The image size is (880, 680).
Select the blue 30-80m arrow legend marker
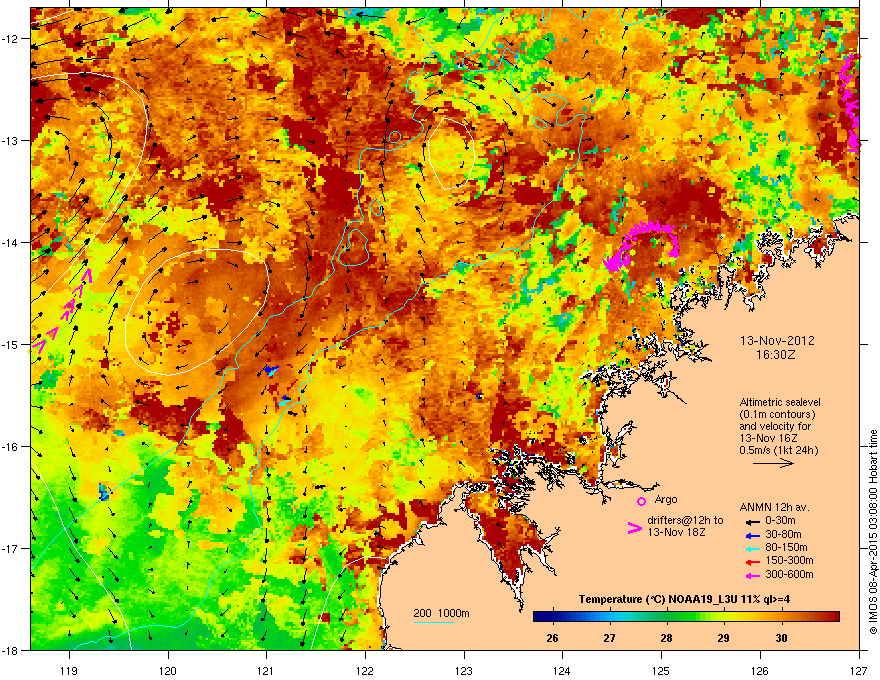[751, 535]
